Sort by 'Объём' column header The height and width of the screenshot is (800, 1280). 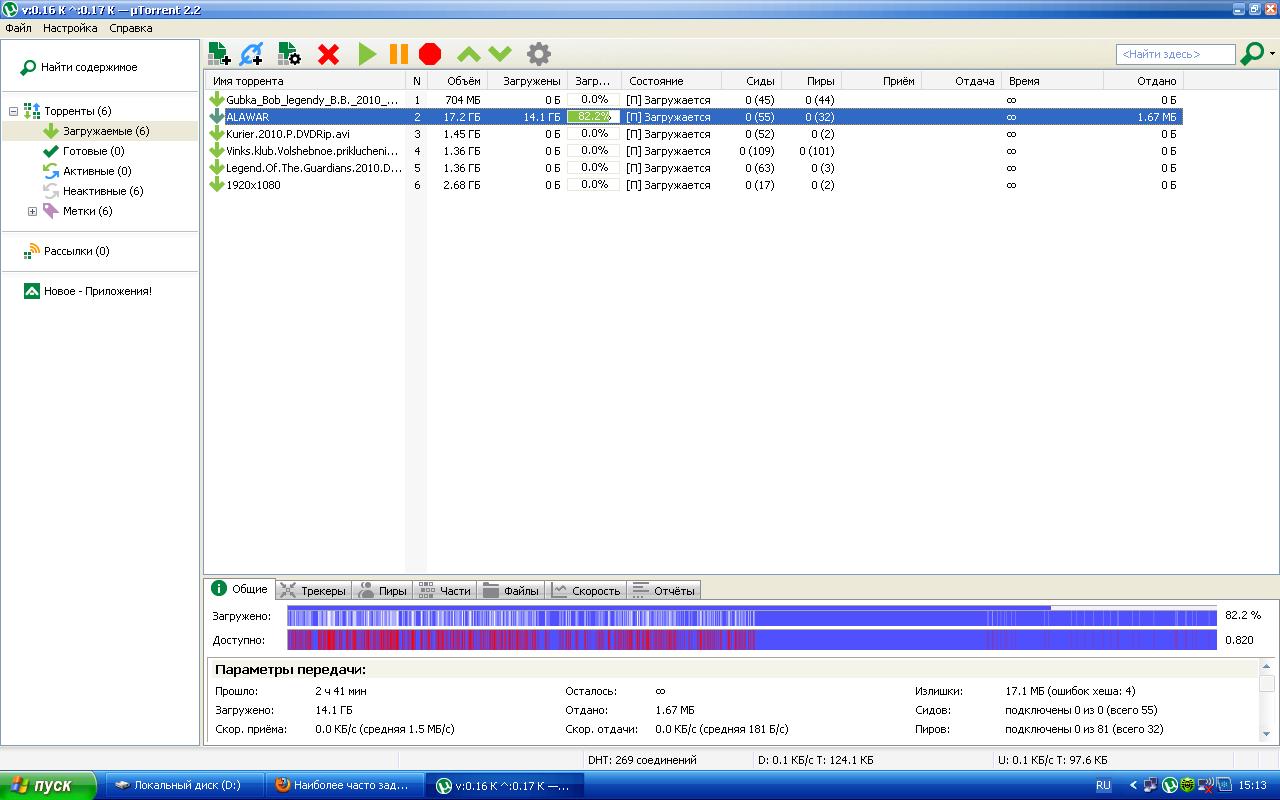coord(457,81)
